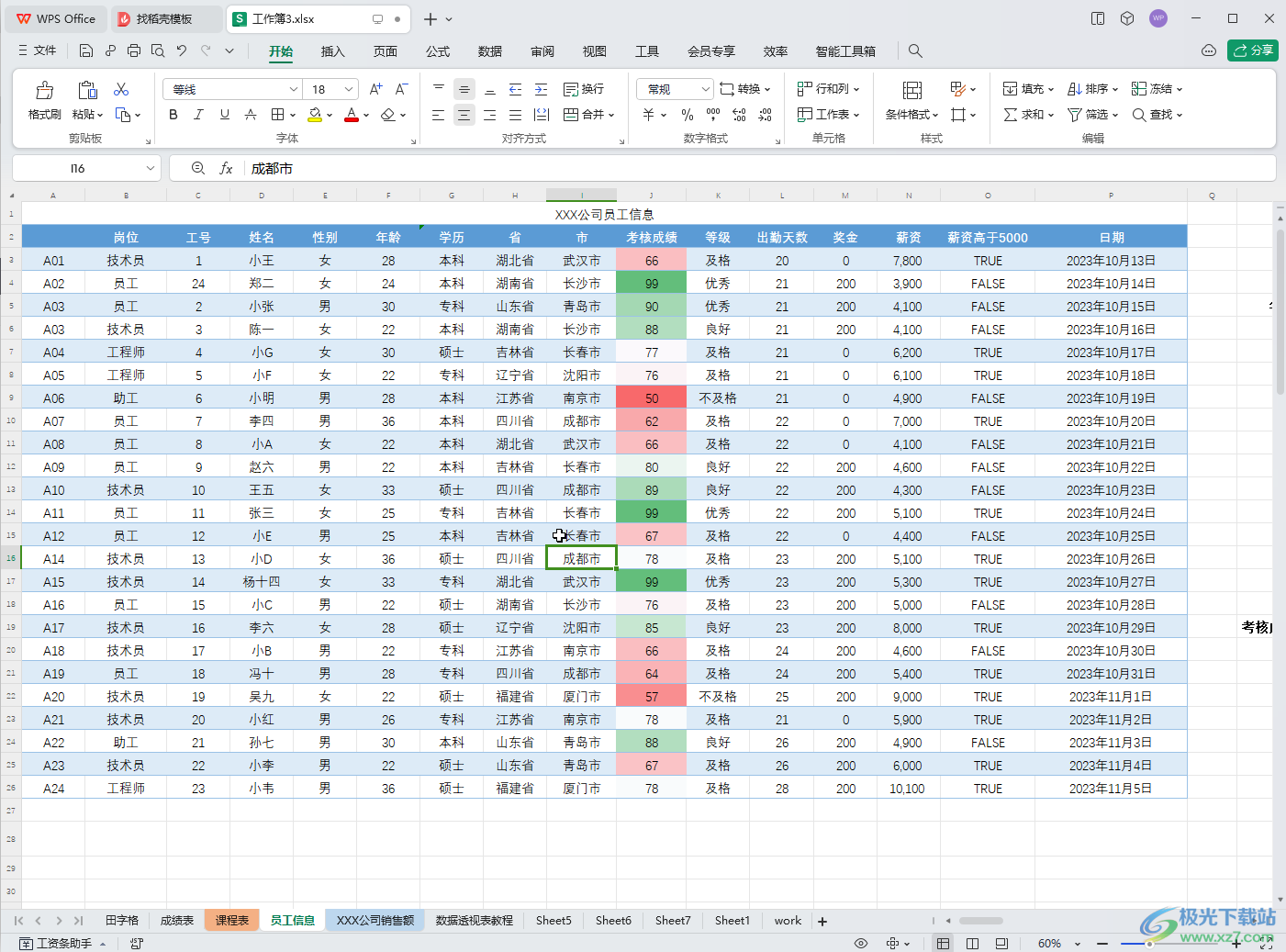Click the zoom magnifier icon in formula bar
The height and width of the screenshot is (952, 1286).
tap(197, 168)
